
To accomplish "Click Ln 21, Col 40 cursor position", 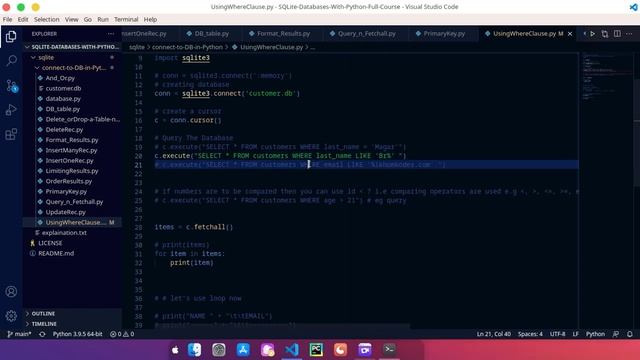I will click(493, 334).
